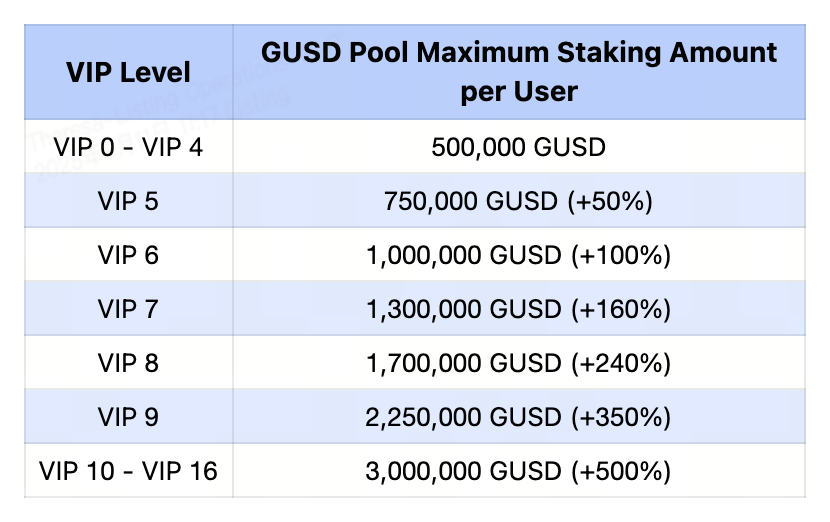Click the VIP 10 - VIP 16 cell
Image resolution: width=830 pixels, height=522 pixels.
point(128,470)
